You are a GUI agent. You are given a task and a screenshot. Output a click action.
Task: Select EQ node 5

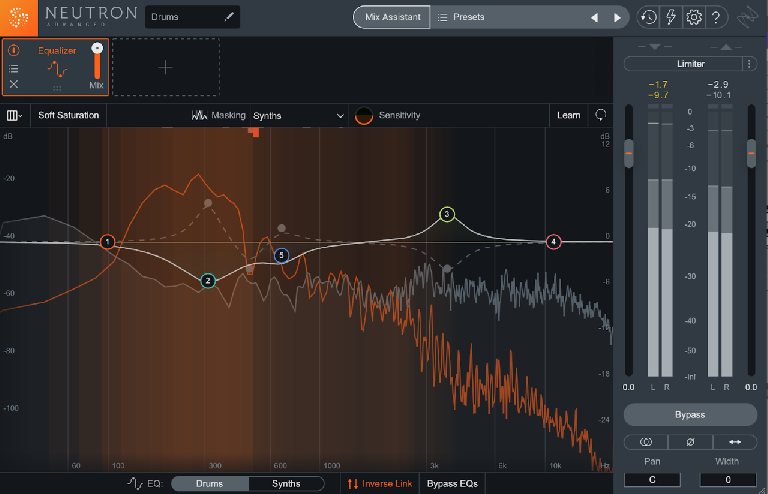pos(281,255)
